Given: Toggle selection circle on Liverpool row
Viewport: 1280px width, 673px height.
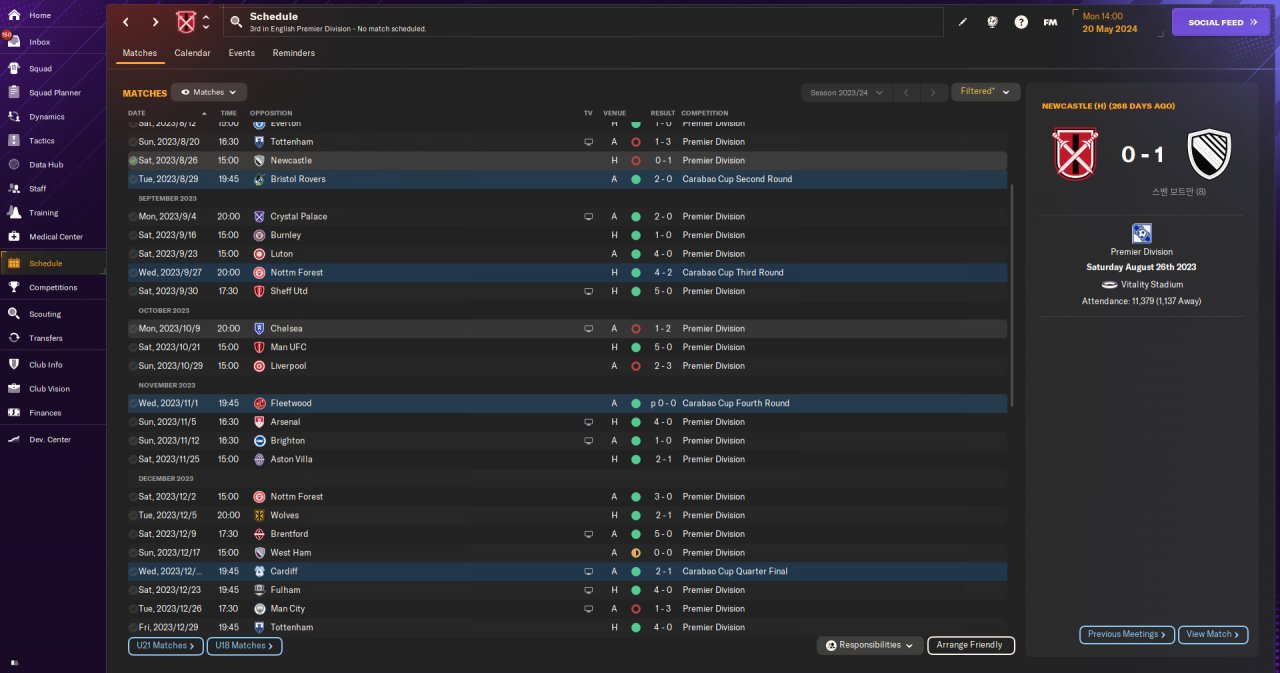Looking at the screenshot, I should (133, 366).
